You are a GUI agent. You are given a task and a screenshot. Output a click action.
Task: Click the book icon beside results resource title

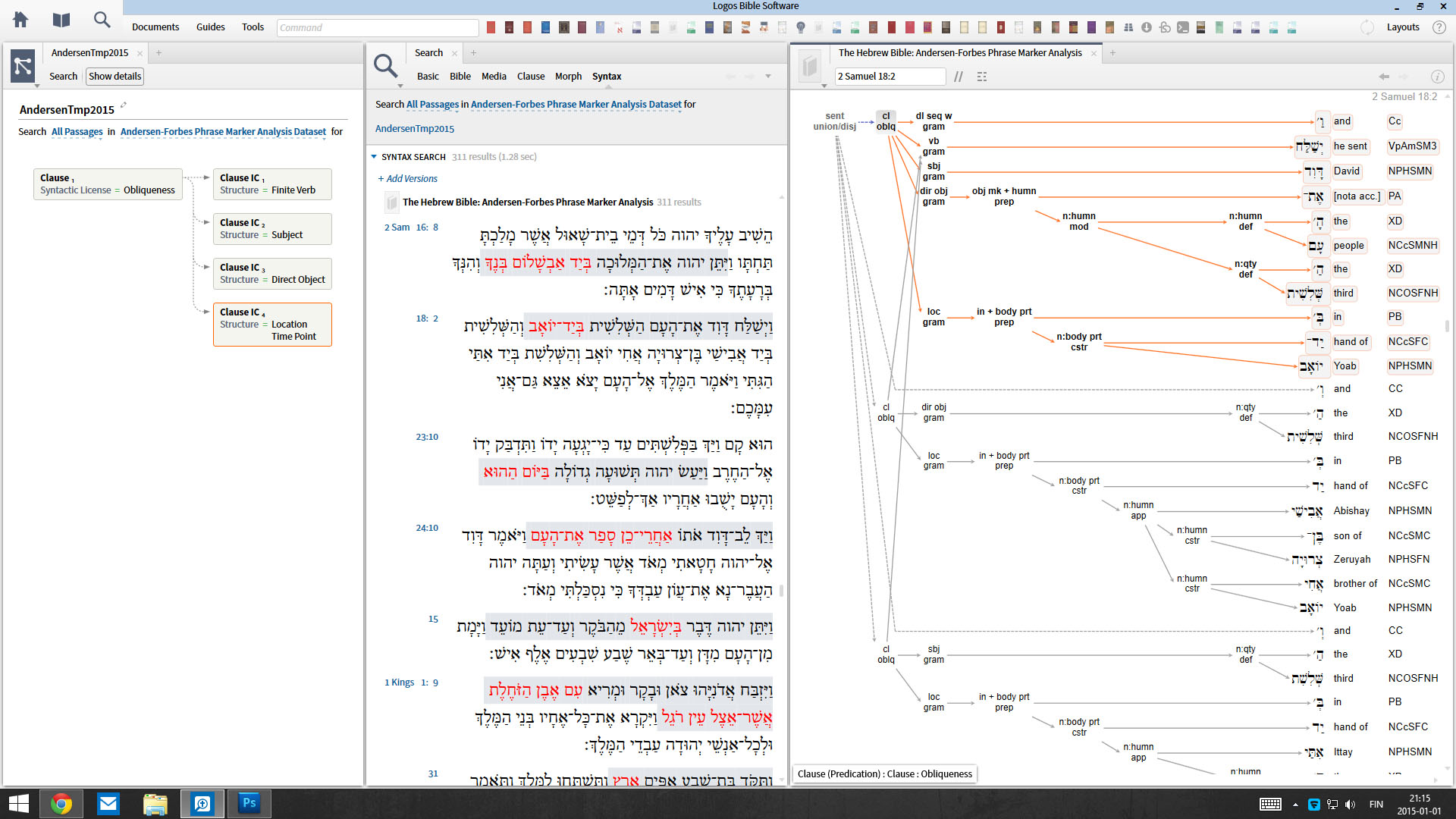point(391,202)
